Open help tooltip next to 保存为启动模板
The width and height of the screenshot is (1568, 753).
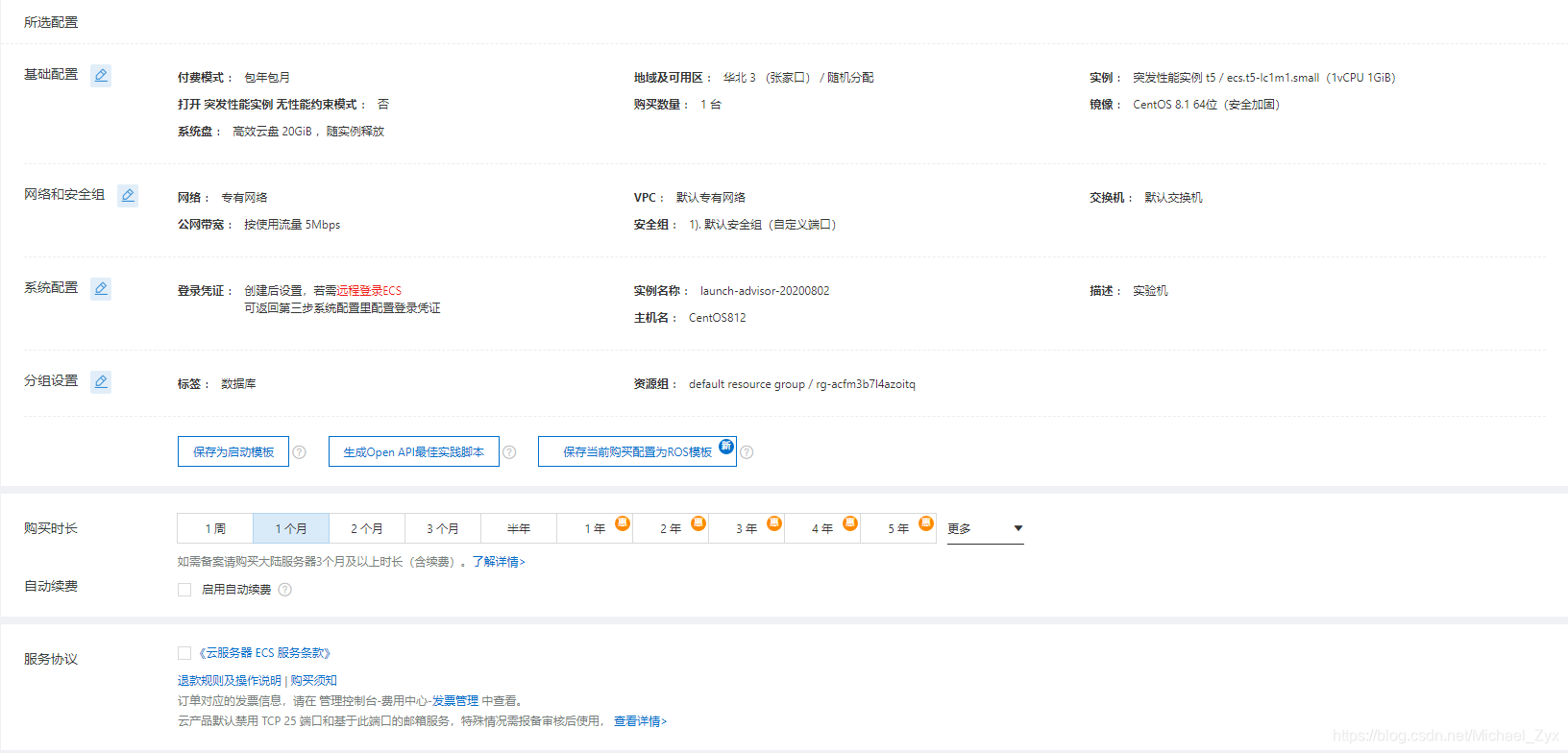[x=300, y=452]
